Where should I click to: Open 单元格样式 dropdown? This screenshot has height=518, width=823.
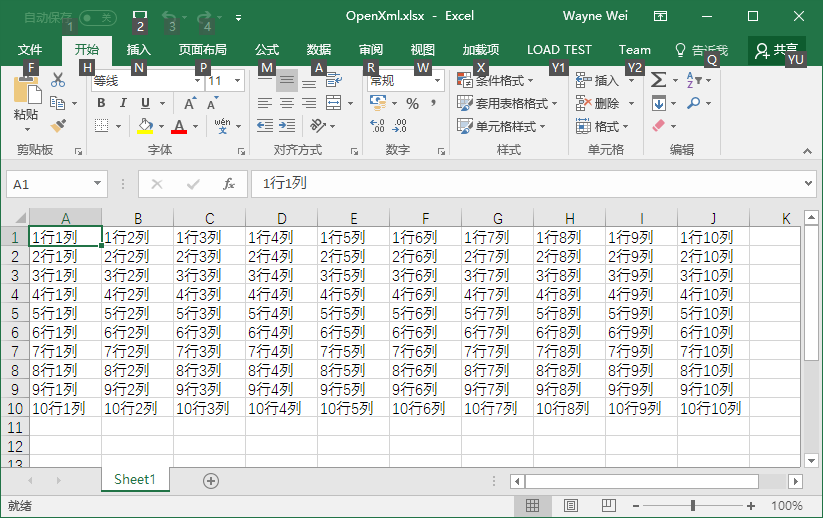pos(501,126)
